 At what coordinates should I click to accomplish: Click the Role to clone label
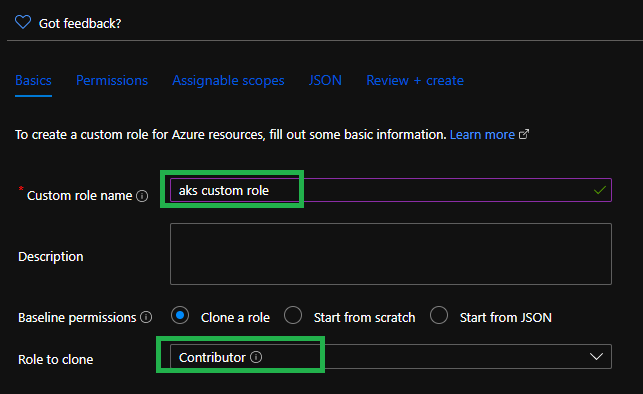tap(56, 360)
